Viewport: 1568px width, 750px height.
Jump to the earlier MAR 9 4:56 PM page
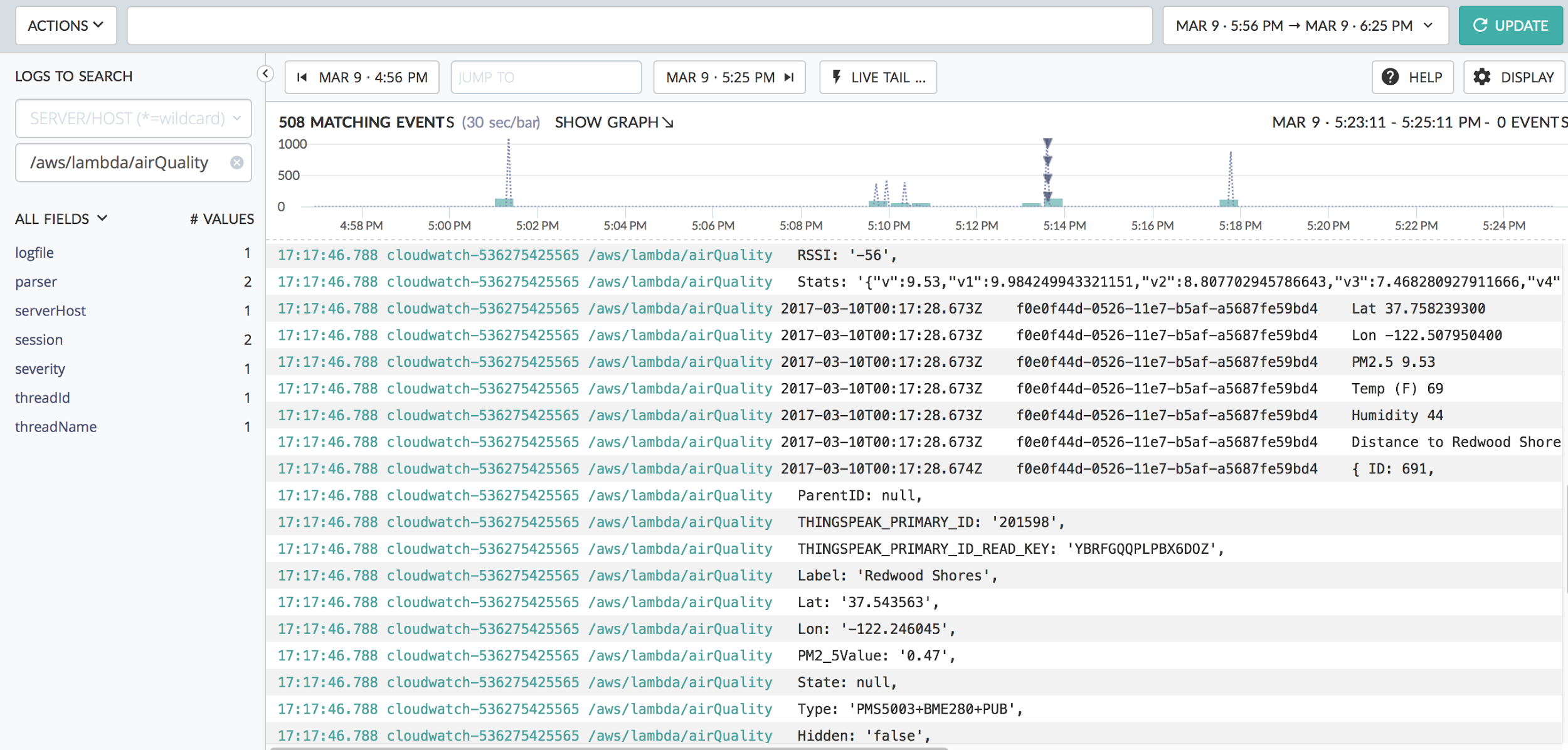[x=362, y=77]
